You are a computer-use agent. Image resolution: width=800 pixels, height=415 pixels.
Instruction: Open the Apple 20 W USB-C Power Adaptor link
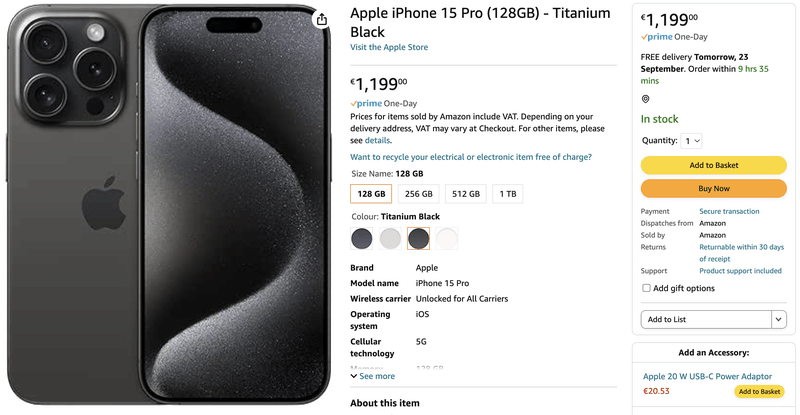coord(707,376)
